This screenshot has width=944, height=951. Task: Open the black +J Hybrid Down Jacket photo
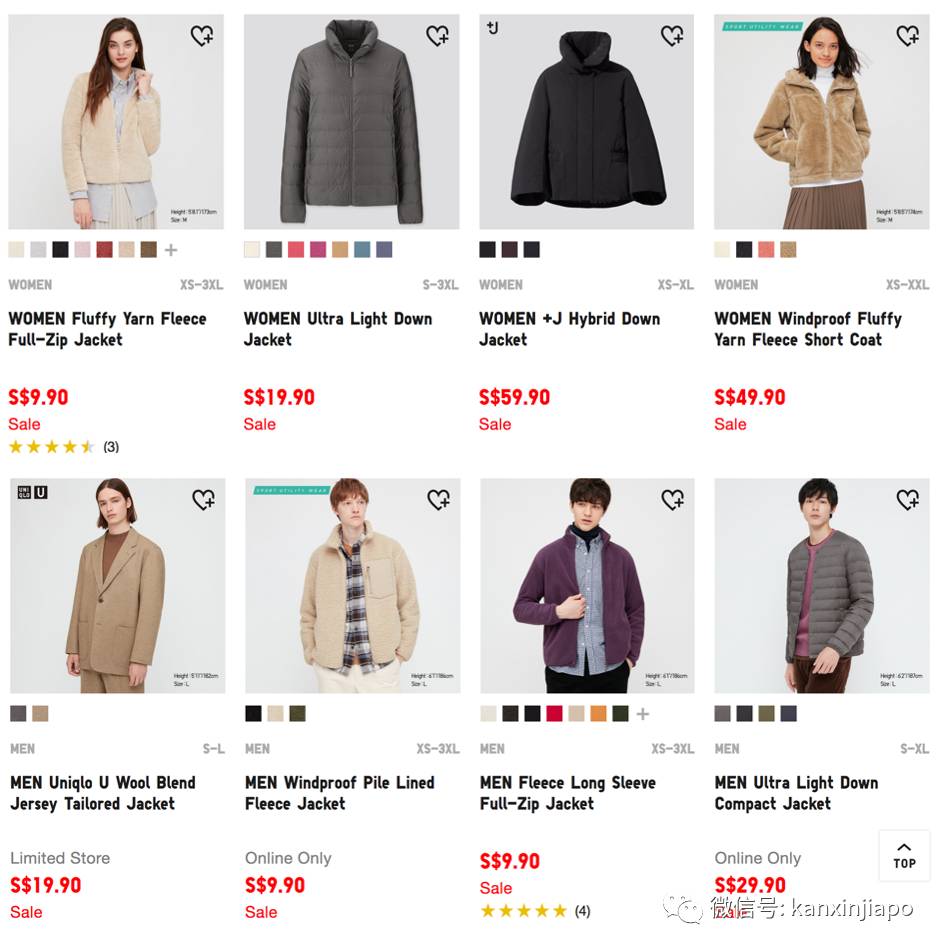tap(587, 122)
